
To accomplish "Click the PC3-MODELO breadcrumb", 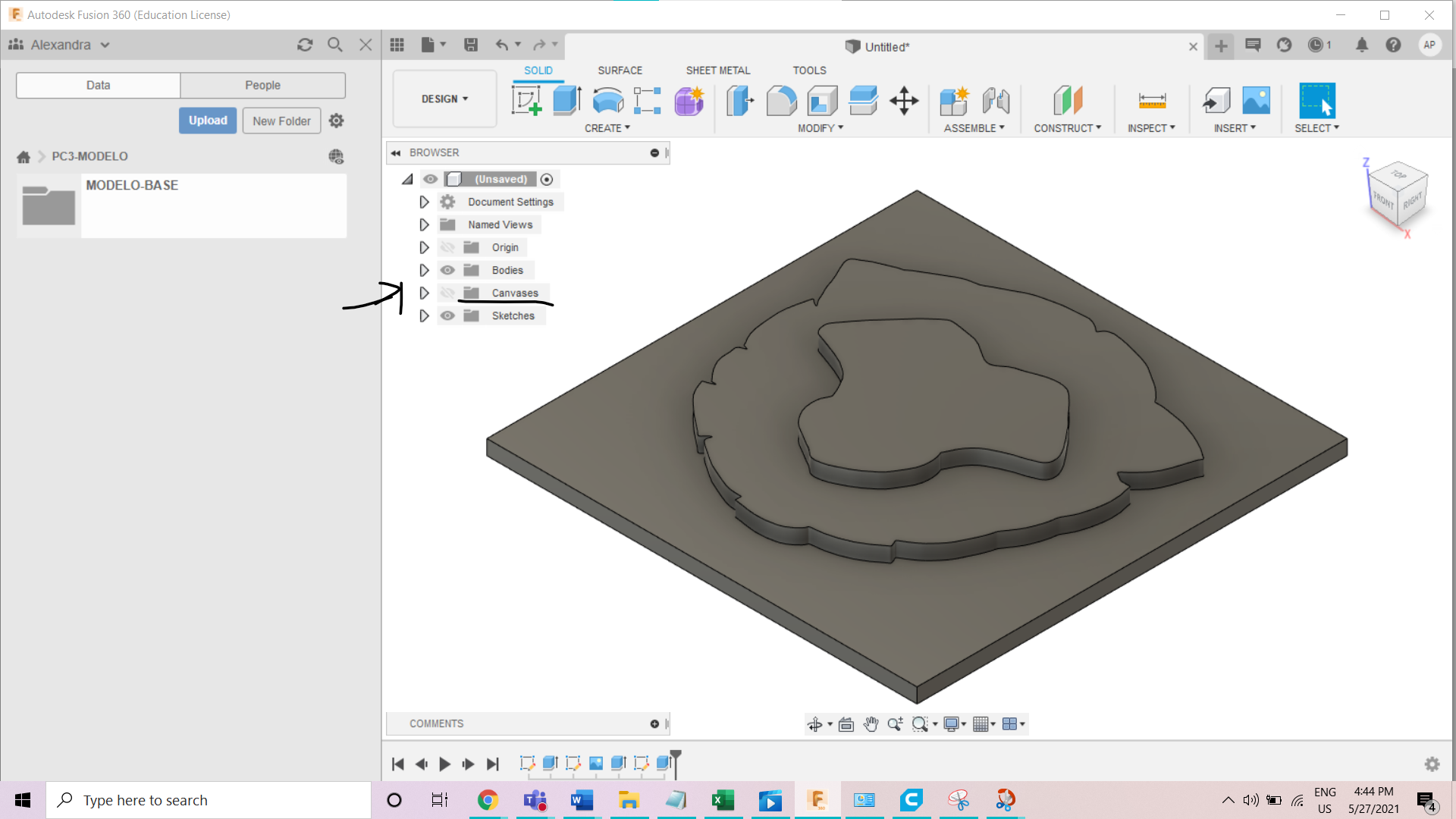I will pyautogui.click(x=89, y=156).
